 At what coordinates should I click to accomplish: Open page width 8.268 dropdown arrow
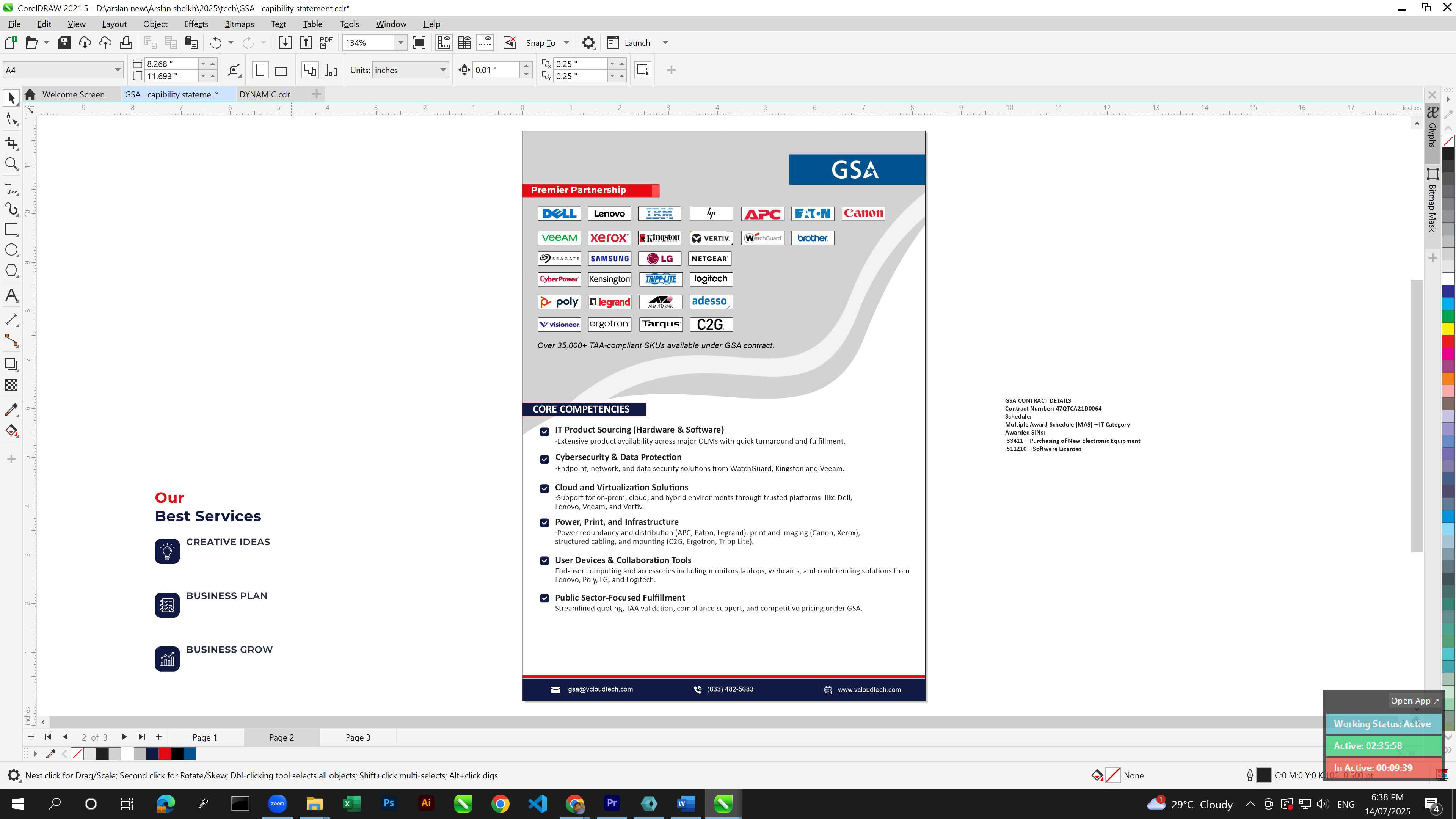pyautogui.click(x=203, y=64)
